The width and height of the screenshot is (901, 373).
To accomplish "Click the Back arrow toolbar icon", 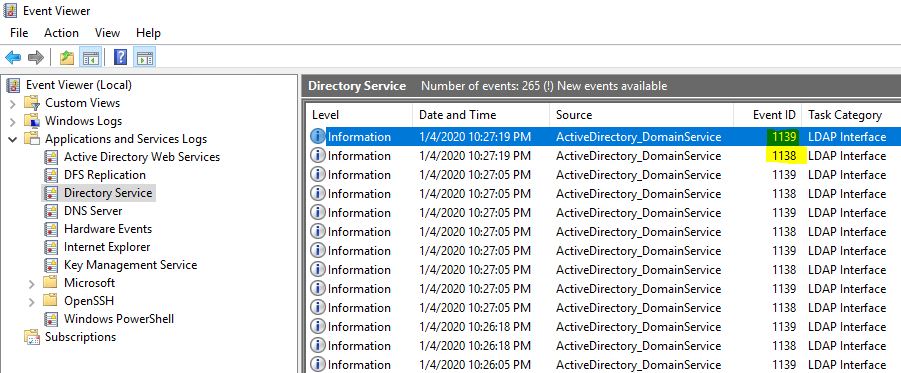I will 13,57.
